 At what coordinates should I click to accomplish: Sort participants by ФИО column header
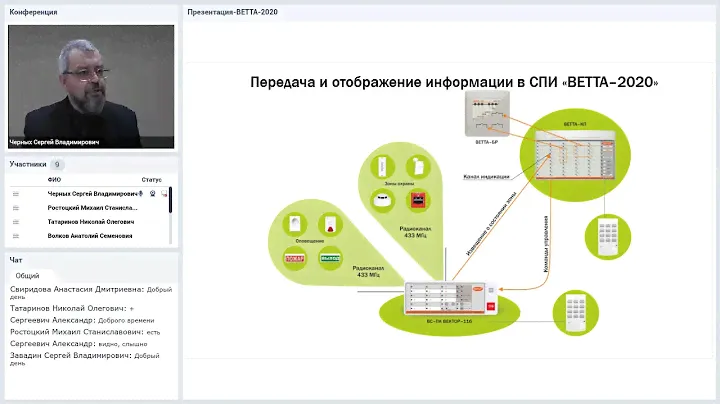[54, 180]
